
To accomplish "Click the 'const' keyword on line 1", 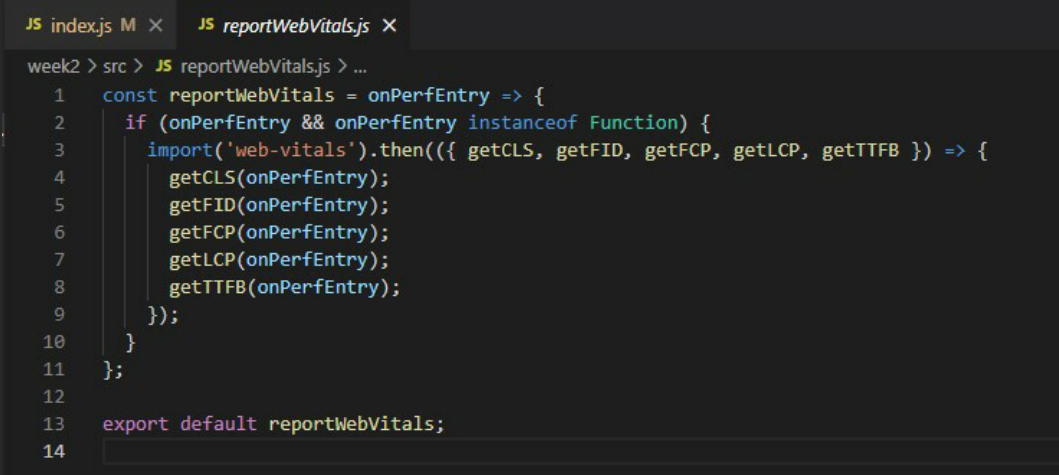I will point(130,96).
